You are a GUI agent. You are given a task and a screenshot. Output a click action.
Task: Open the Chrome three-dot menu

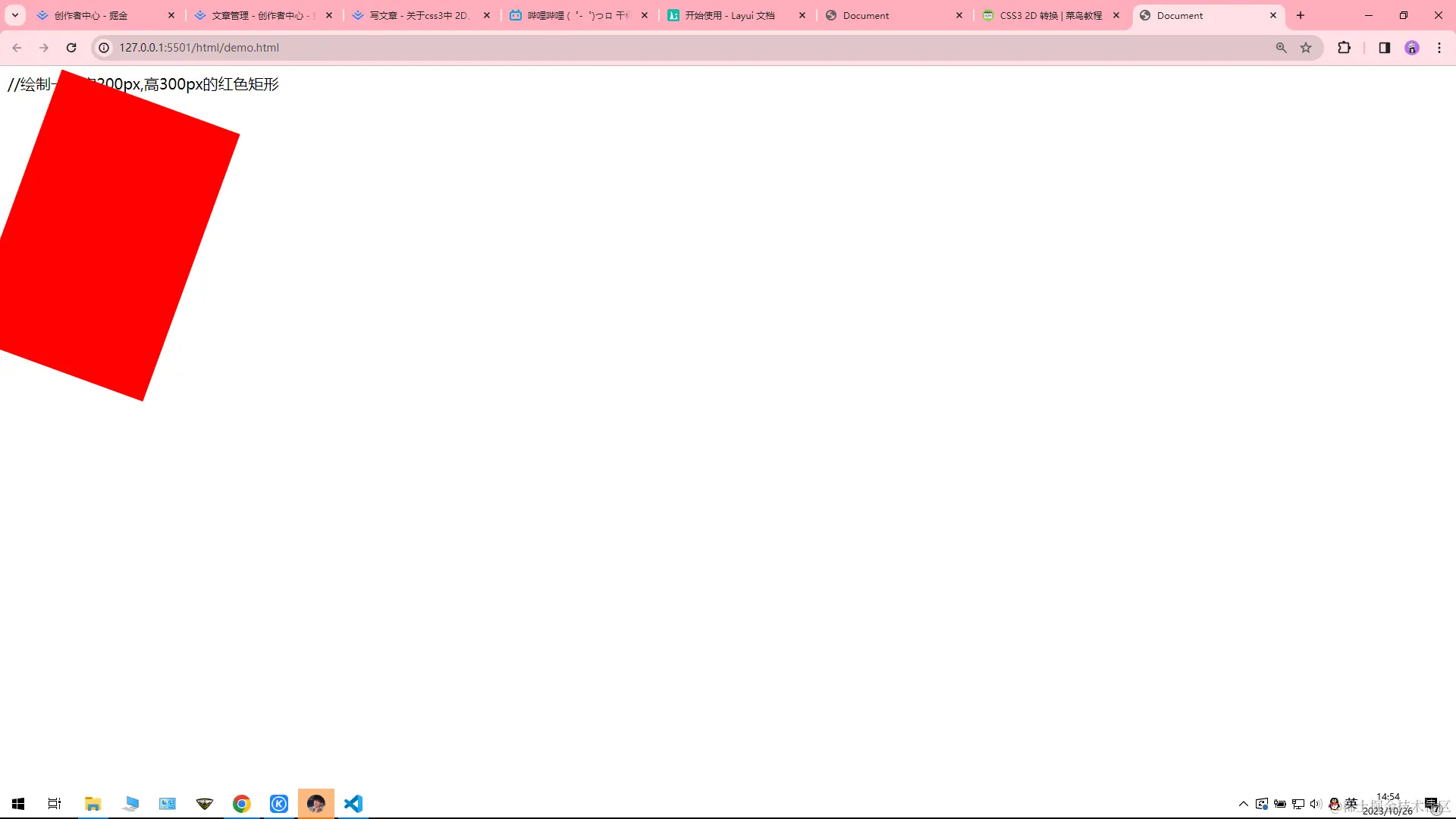[1439, 48]
